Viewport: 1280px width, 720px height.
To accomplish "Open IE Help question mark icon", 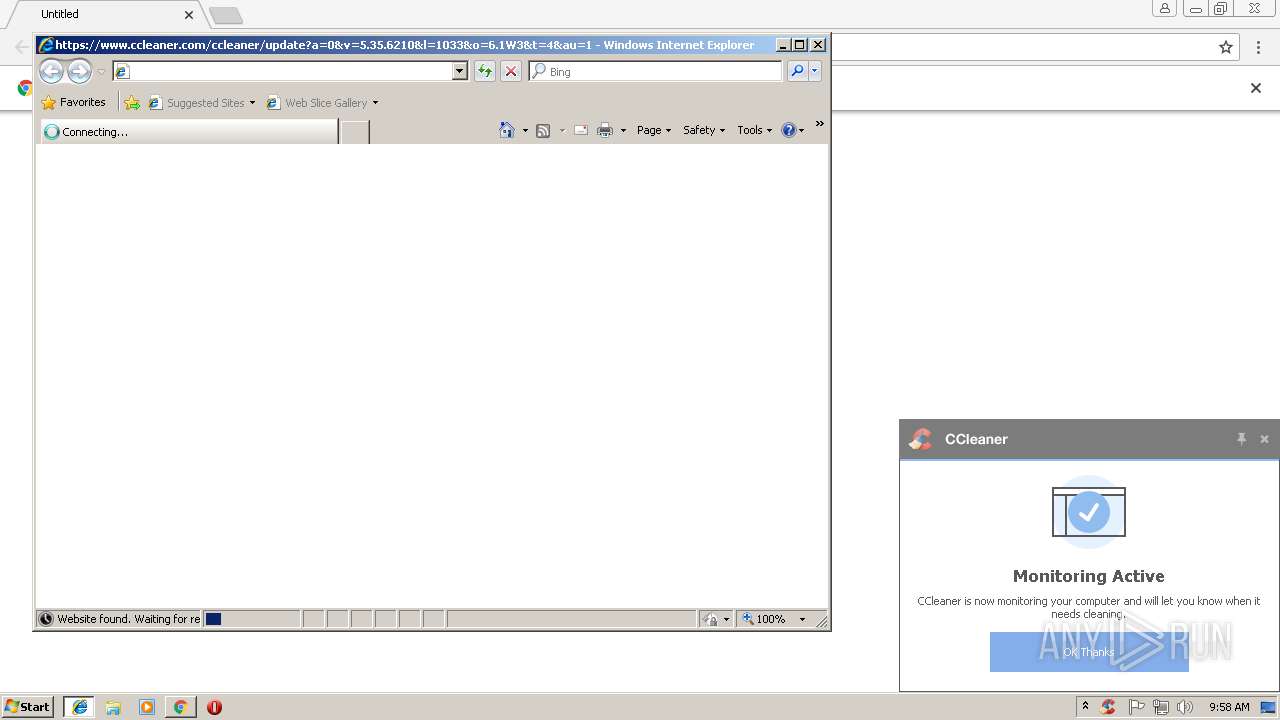I will tap(789, 130).
